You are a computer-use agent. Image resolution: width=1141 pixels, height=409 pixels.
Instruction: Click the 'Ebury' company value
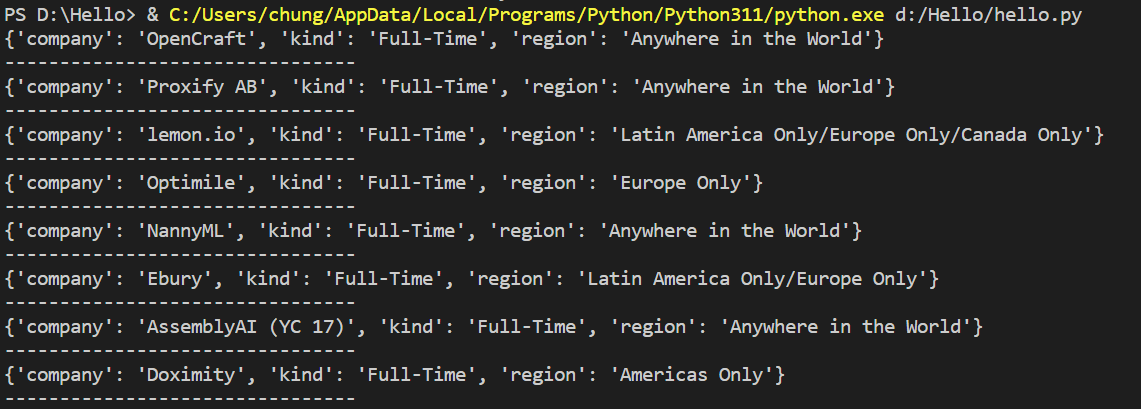[175, 279]
